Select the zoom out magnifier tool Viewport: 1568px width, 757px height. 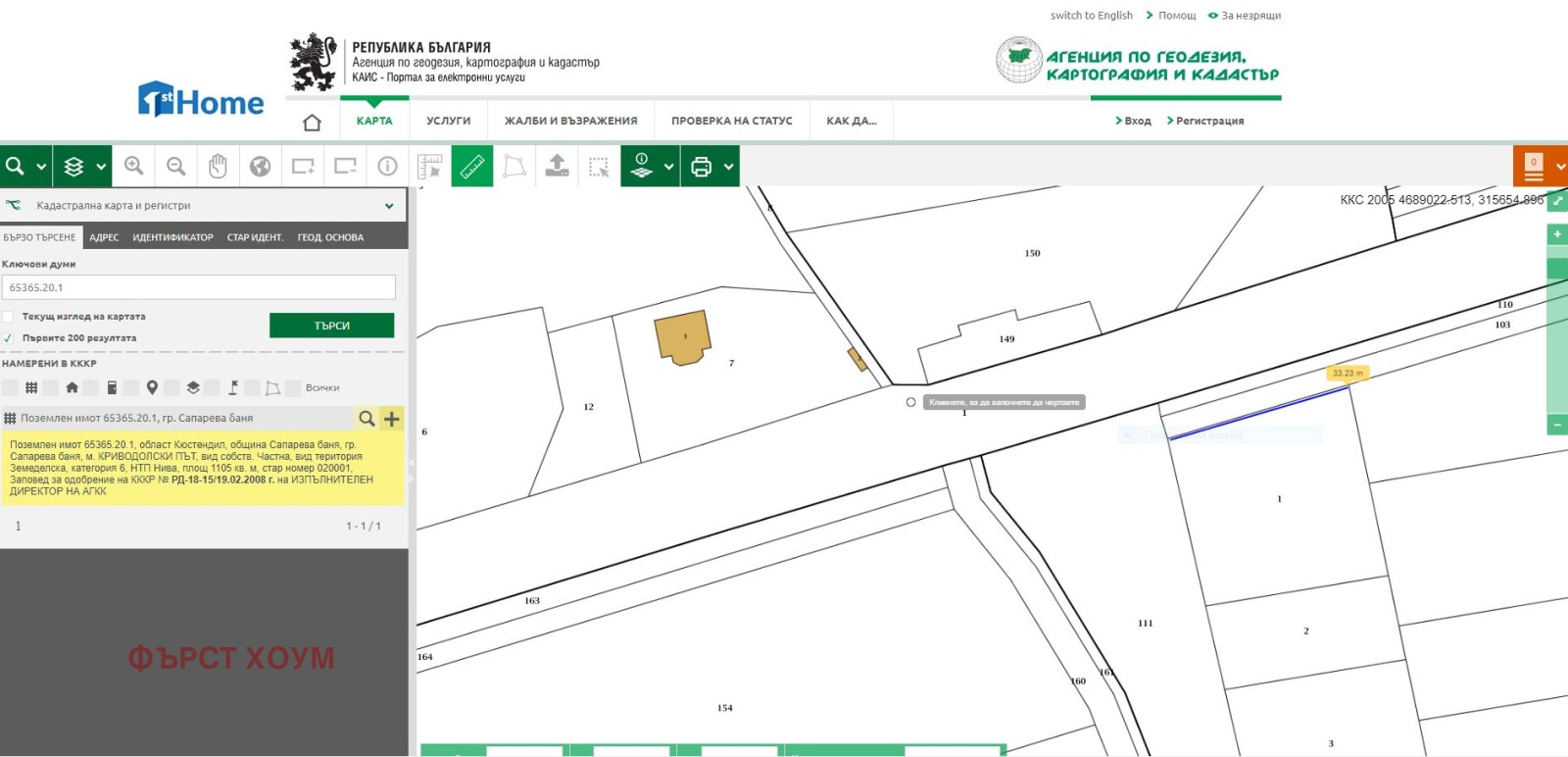tap(176, 167)
